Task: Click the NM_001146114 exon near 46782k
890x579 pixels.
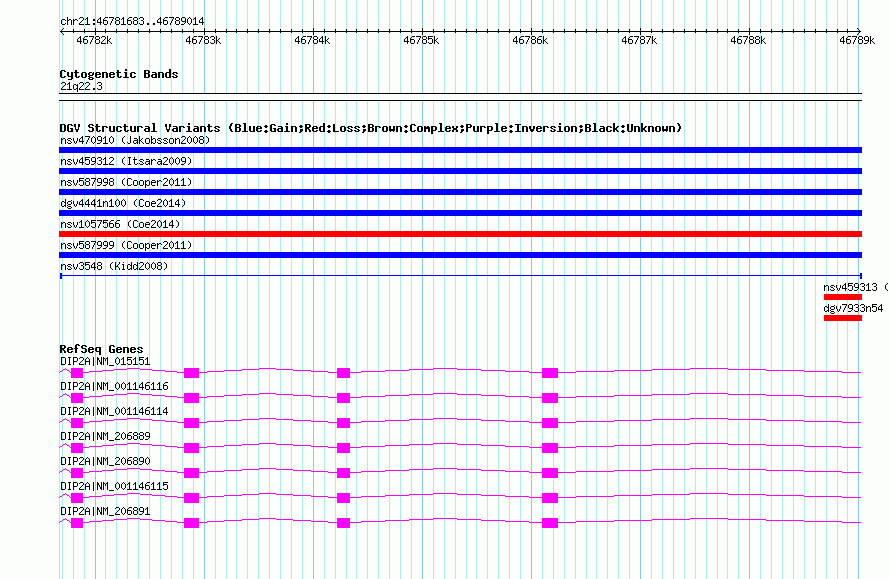Action: pos(77,423)
